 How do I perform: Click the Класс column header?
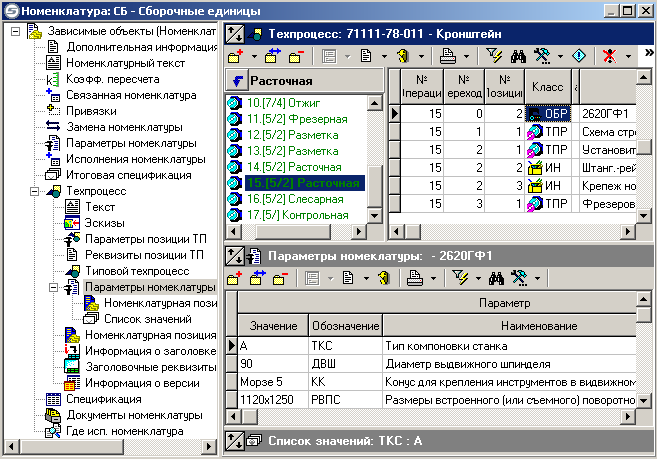click(x=547, y=88)
